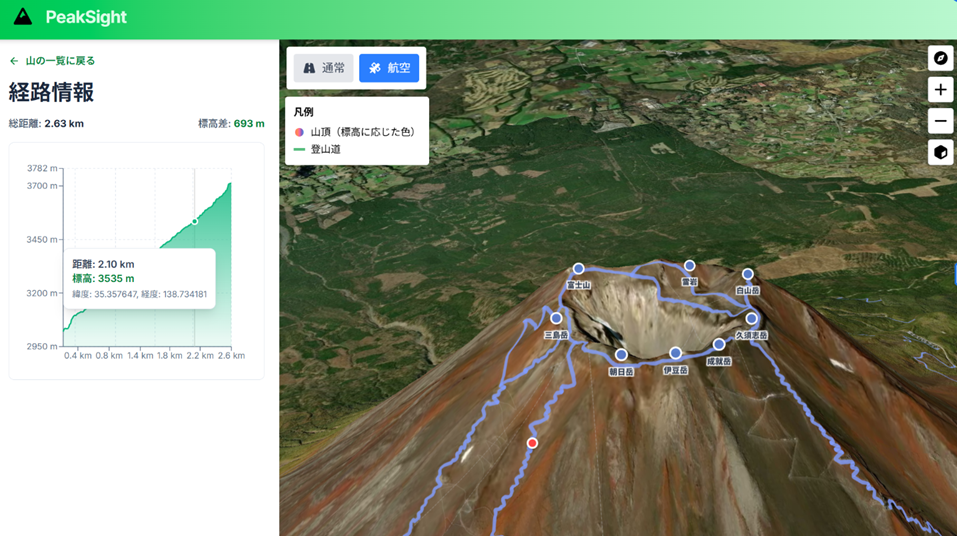Go back via 山の一覧に戻る link

point(60,61)
